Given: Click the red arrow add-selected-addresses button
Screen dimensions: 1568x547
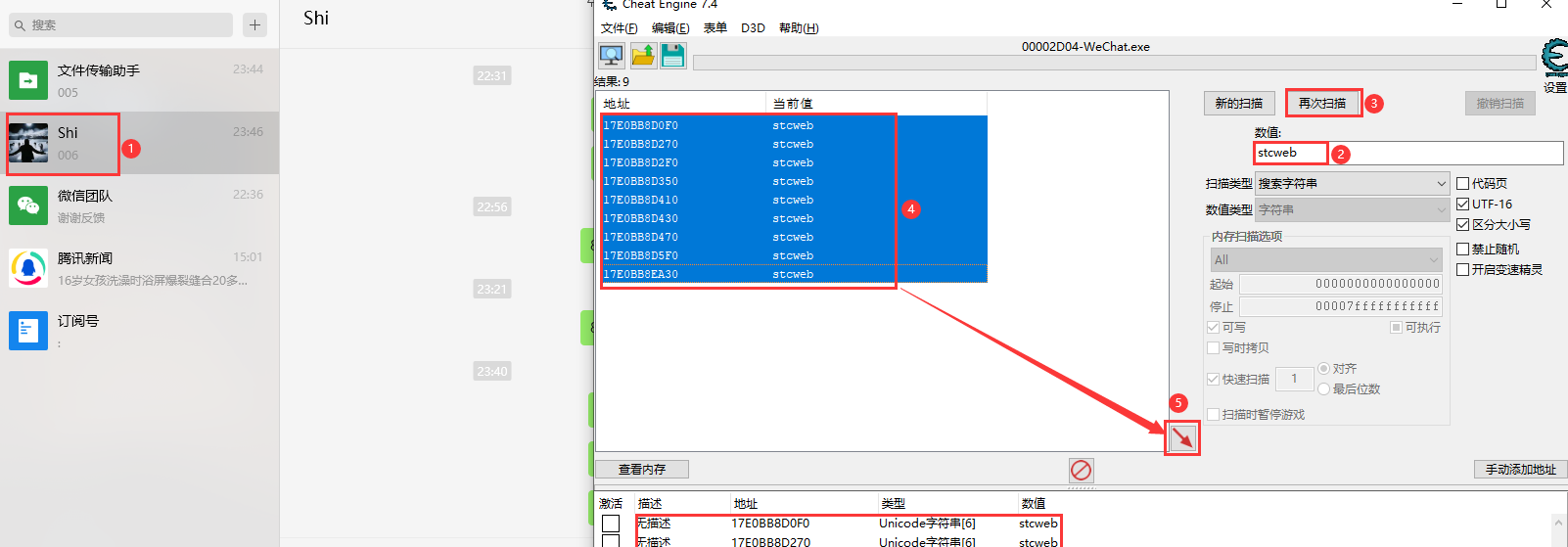Looking at the screenshot, I should point(1182,437).
